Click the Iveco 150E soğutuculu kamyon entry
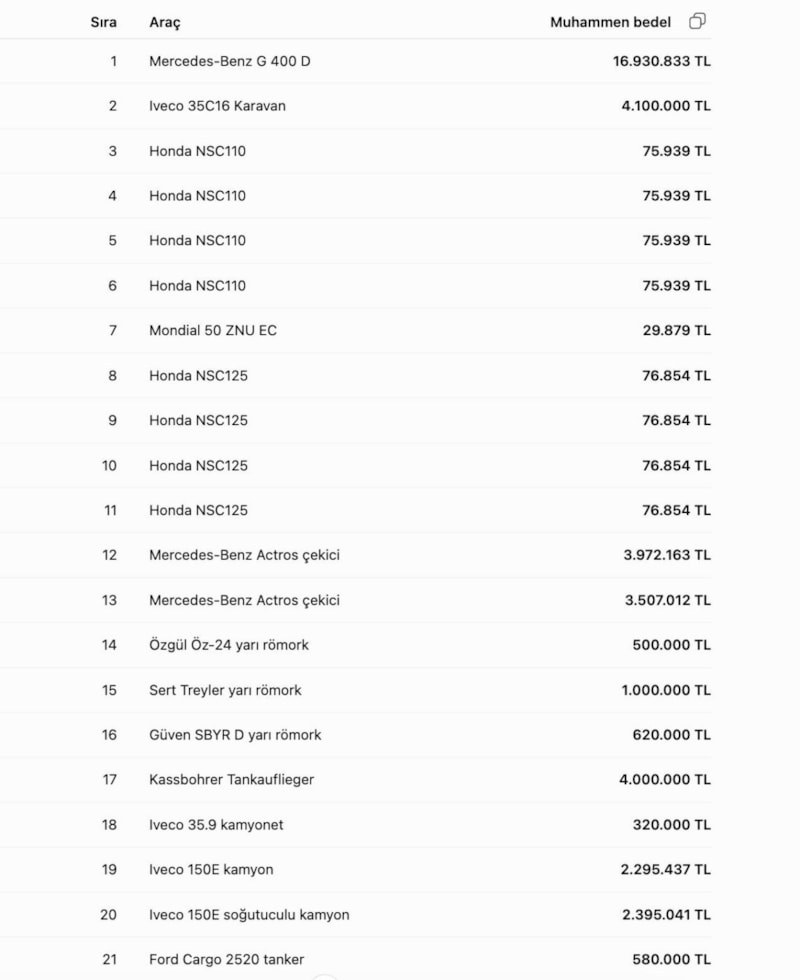Viewport: 800px width, 980px height. [x=249, y=914]
